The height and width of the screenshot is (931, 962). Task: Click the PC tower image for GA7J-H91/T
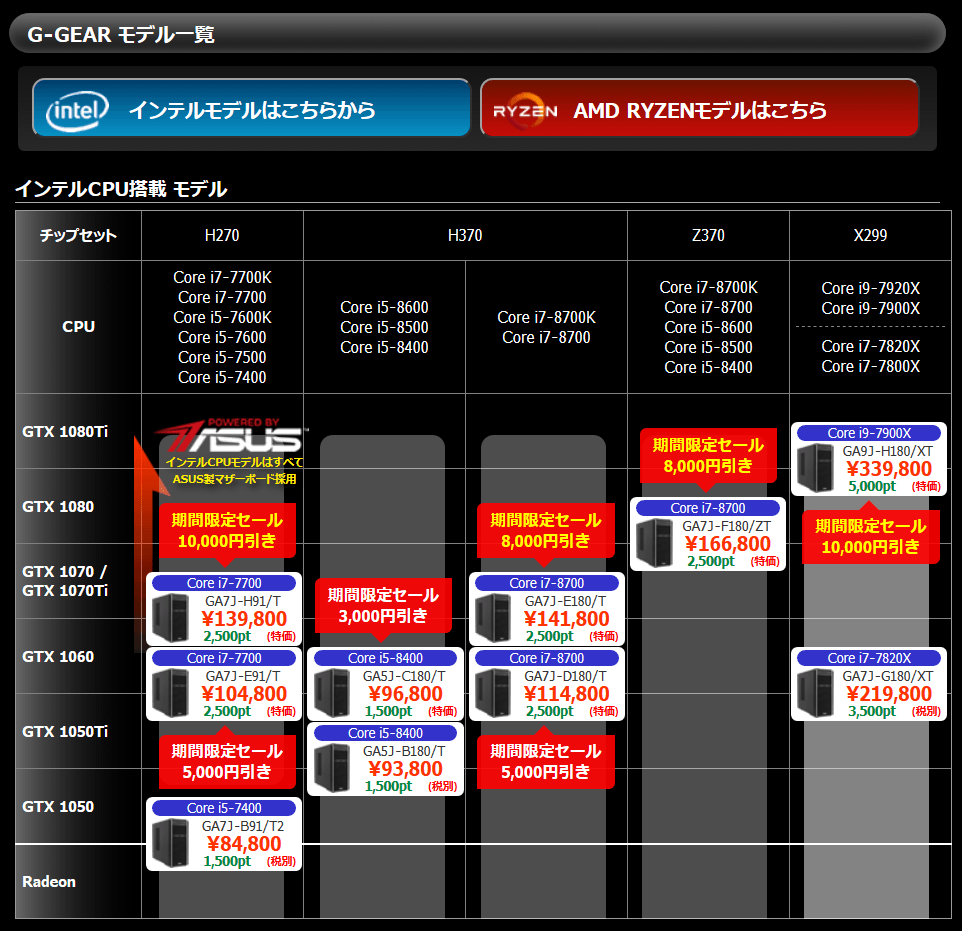pos(171,617)
